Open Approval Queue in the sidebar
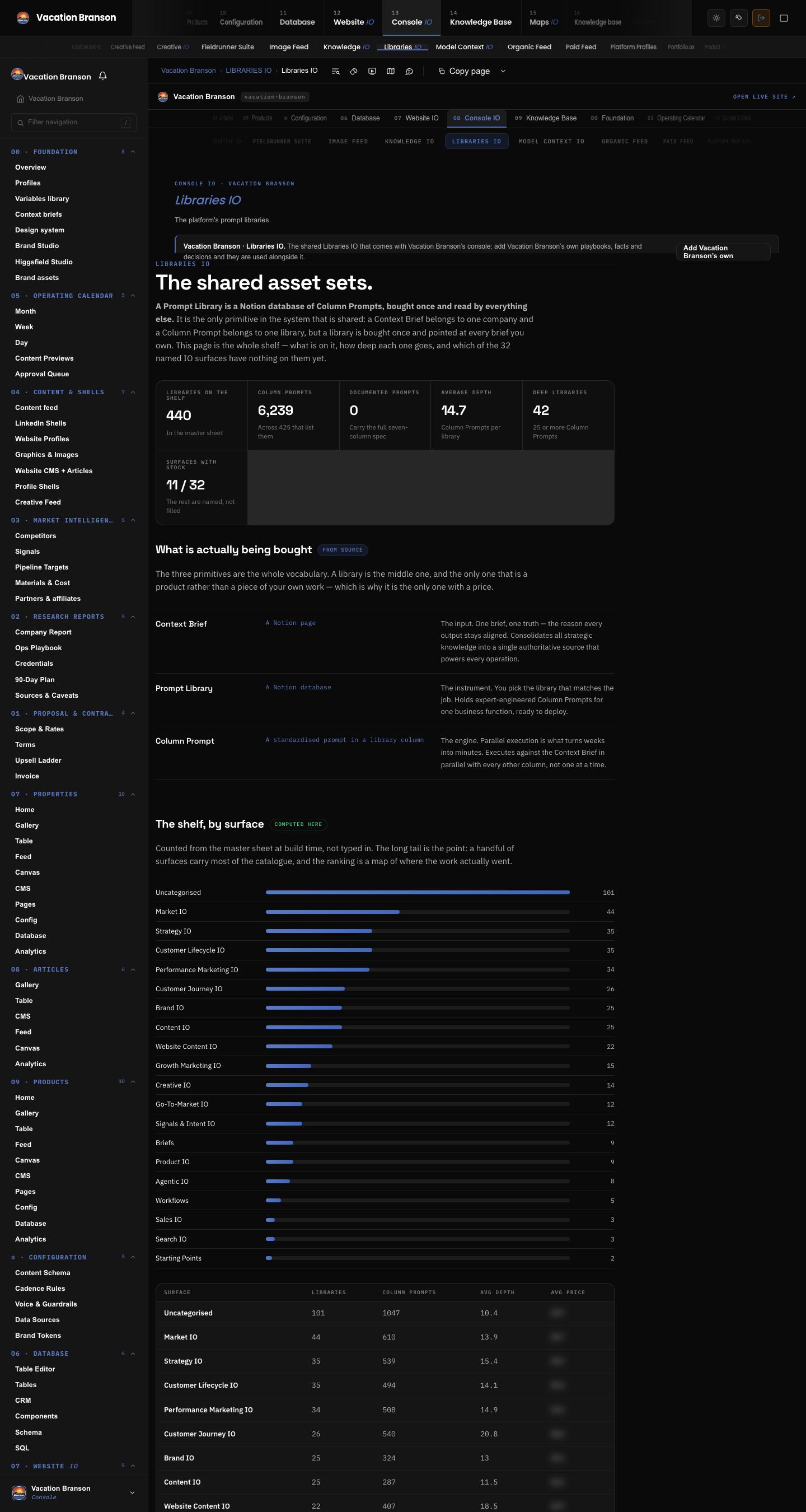Image resolution: width=806 pixels, height=1512 pixels. pos(42,374)
